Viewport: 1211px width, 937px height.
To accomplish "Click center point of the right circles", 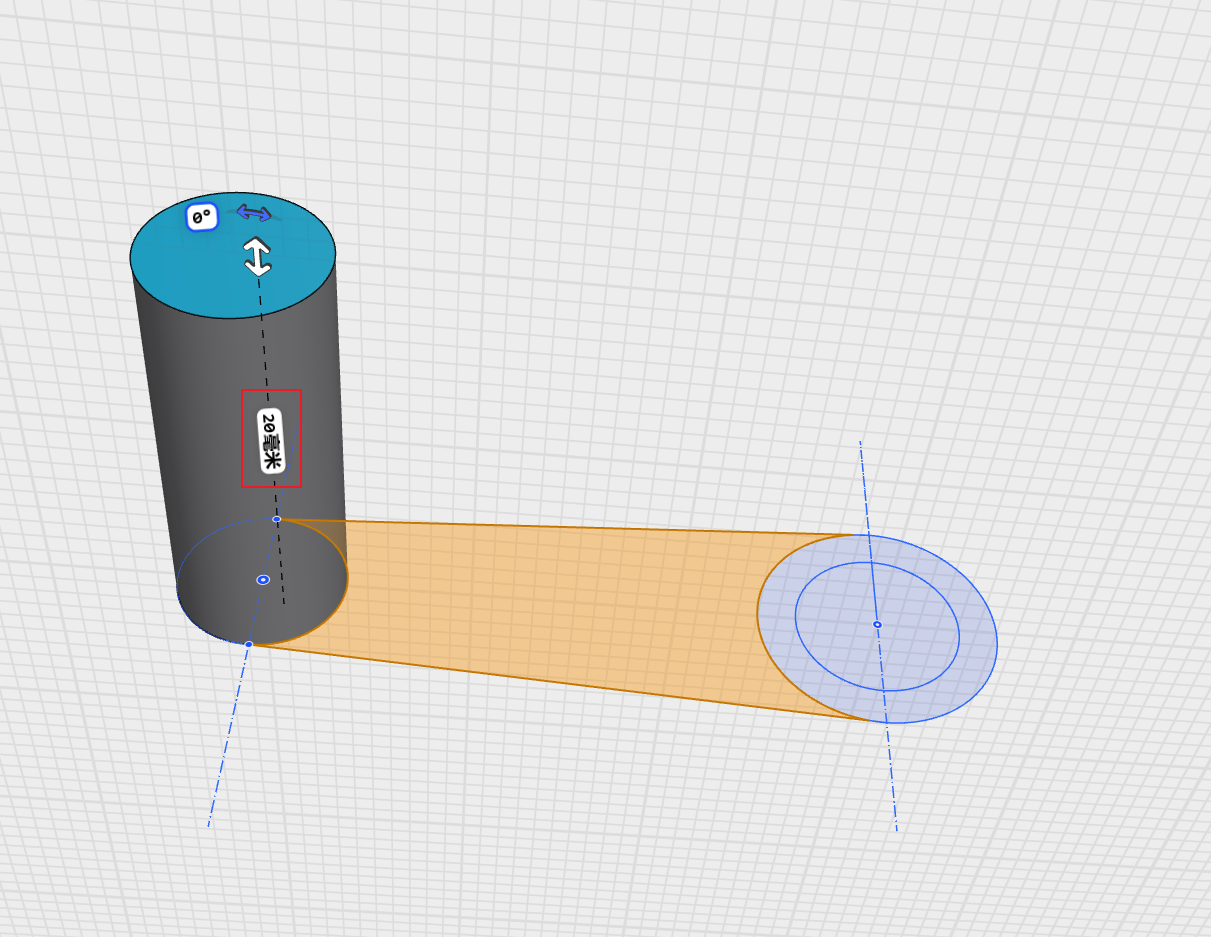I will (877, 624).
